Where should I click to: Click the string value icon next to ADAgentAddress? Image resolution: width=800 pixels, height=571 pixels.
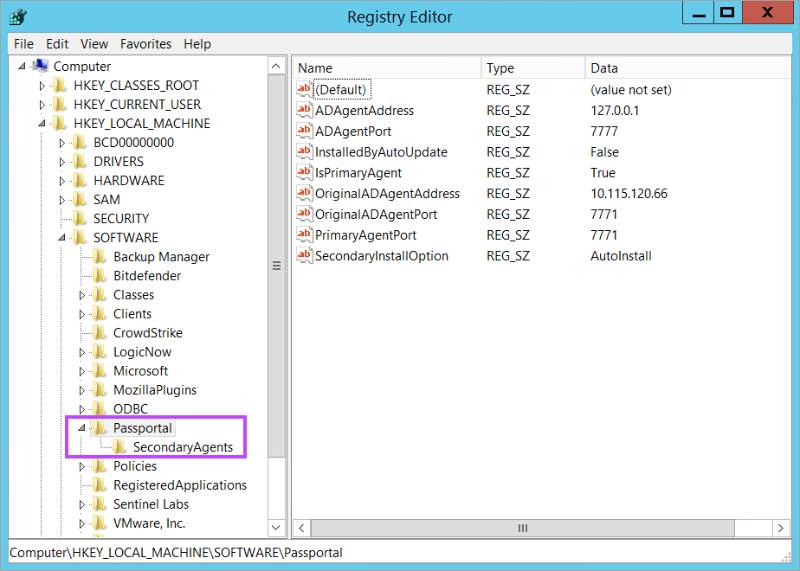pyautogui.click(x=304, y=110)
